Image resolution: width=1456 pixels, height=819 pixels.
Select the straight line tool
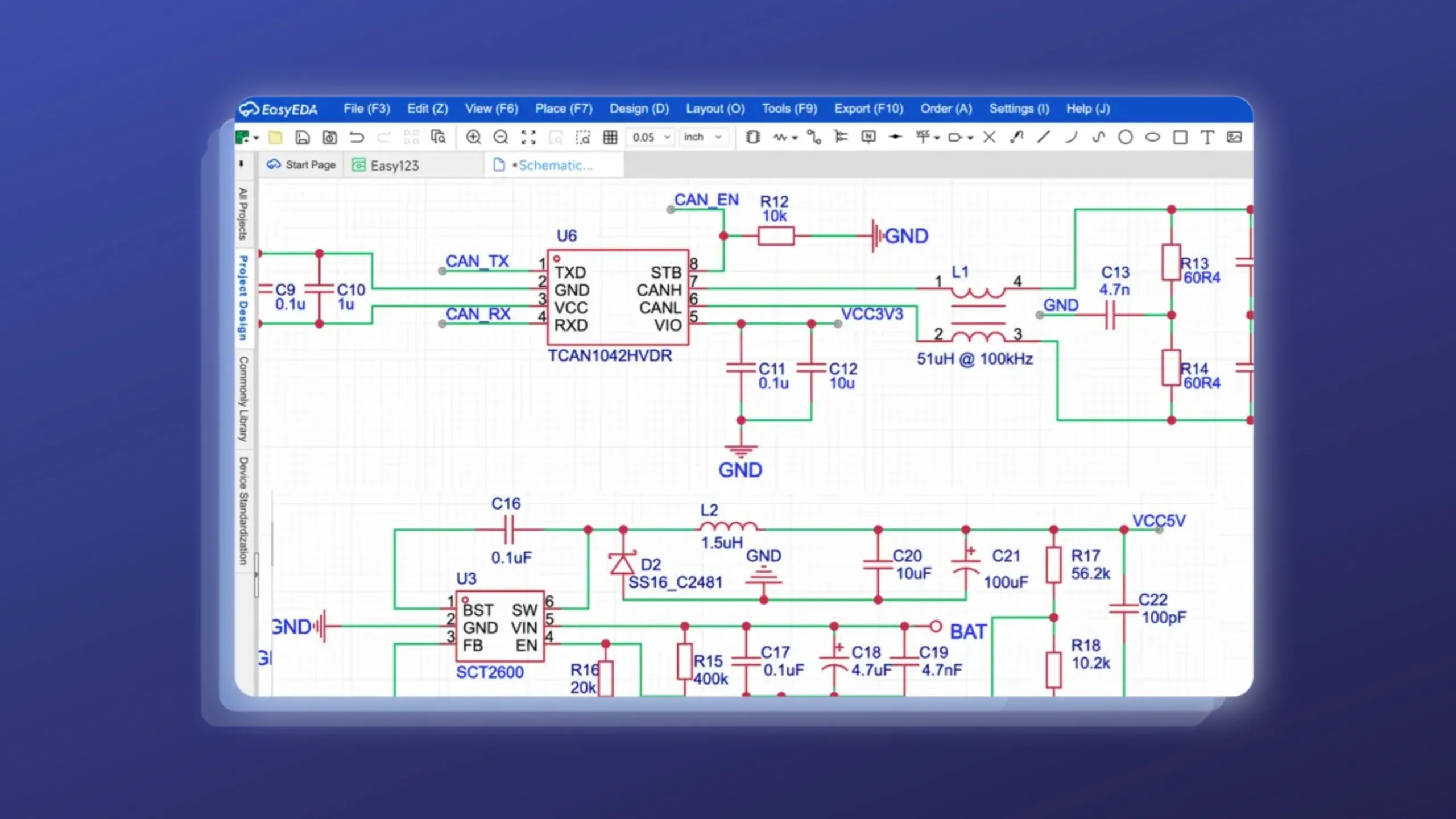click(1044, 137)
